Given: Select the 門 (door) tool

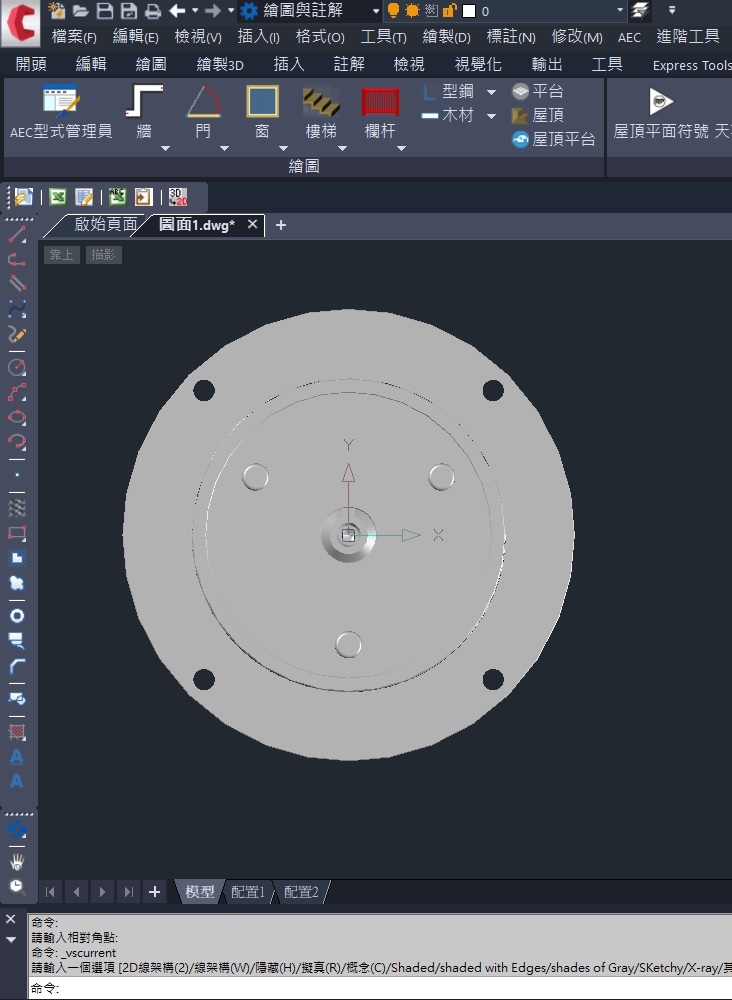Looking at the screenshot, I should click(203, 112).
